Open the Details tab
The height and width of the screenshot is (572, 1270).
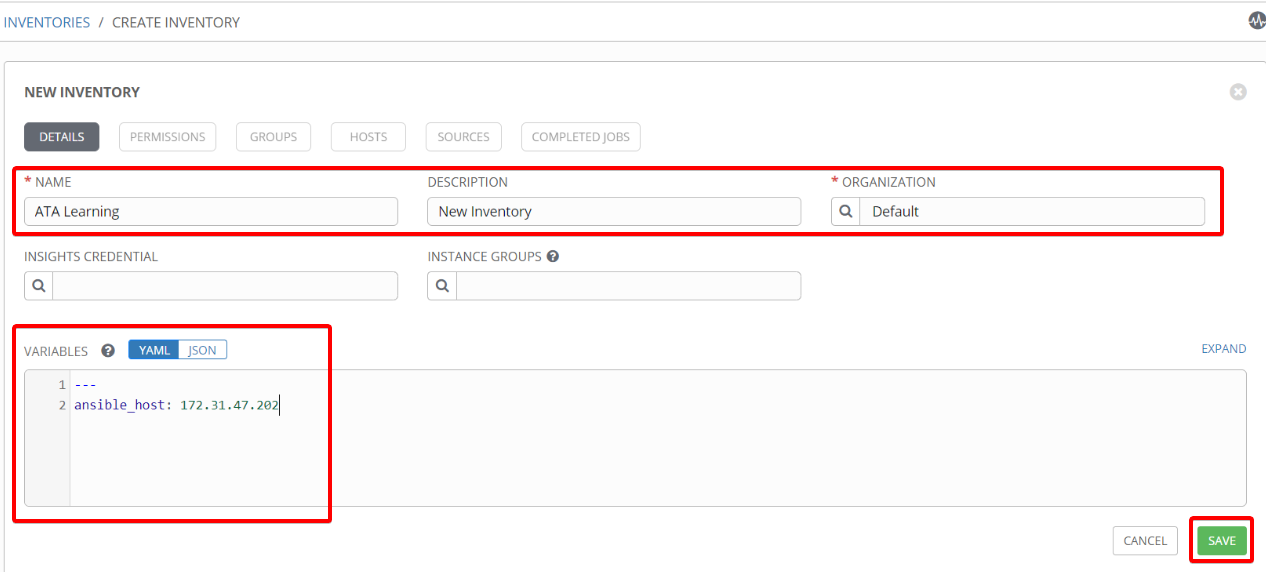coord(62,137)
